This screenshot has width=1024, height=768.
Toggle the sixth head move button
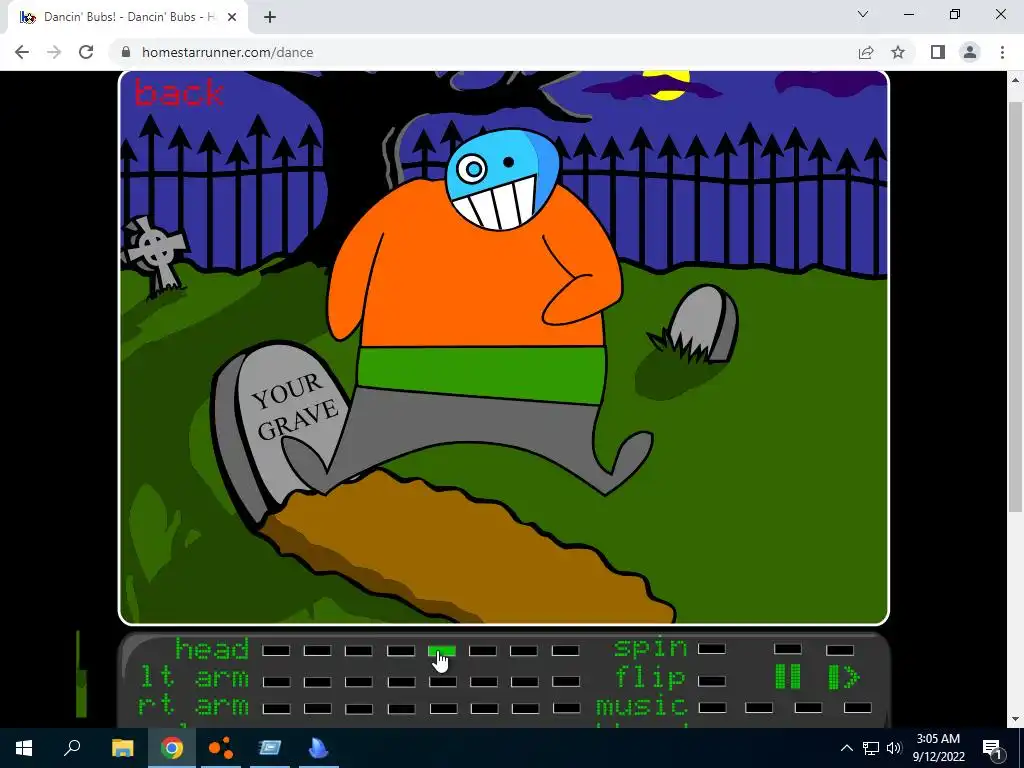point(483,650)
